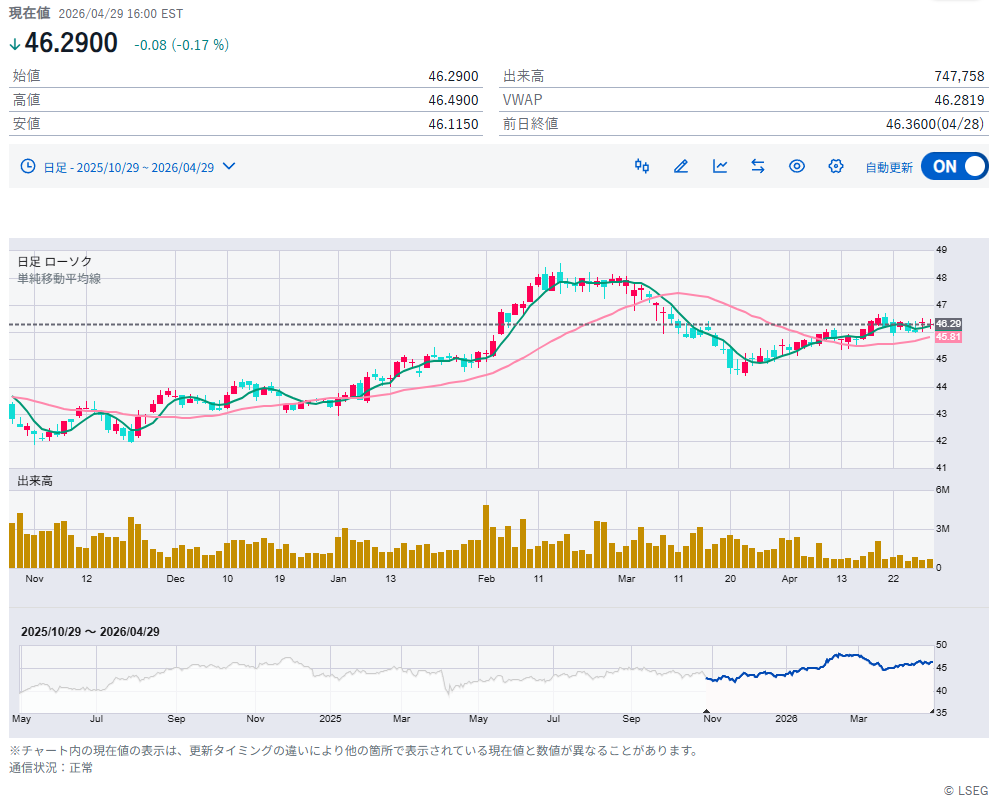Click the blue section of navigator chart
The image size is (998, 804).
click(820, 668)
